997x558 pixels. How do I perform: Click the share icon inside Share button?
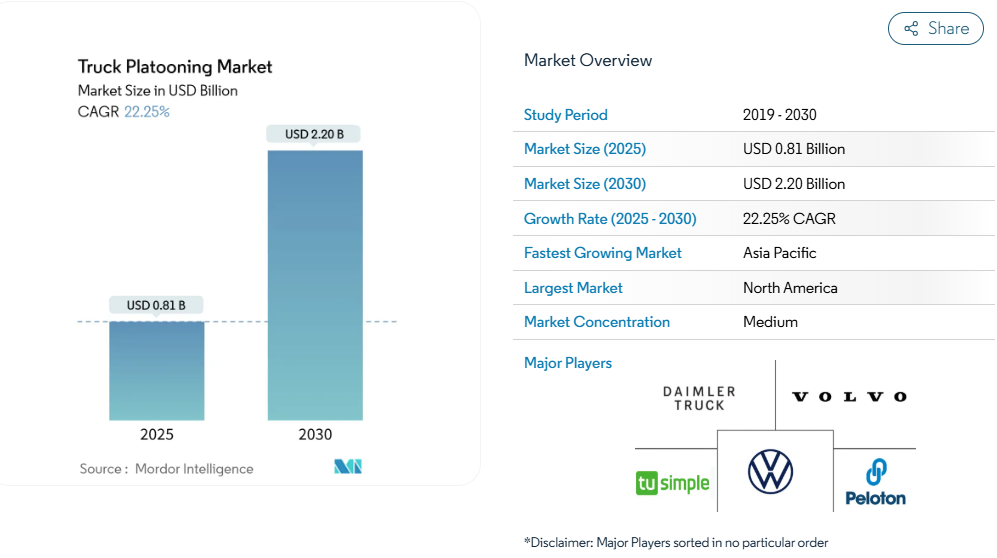pyautogui.click(x=911, y=29)
